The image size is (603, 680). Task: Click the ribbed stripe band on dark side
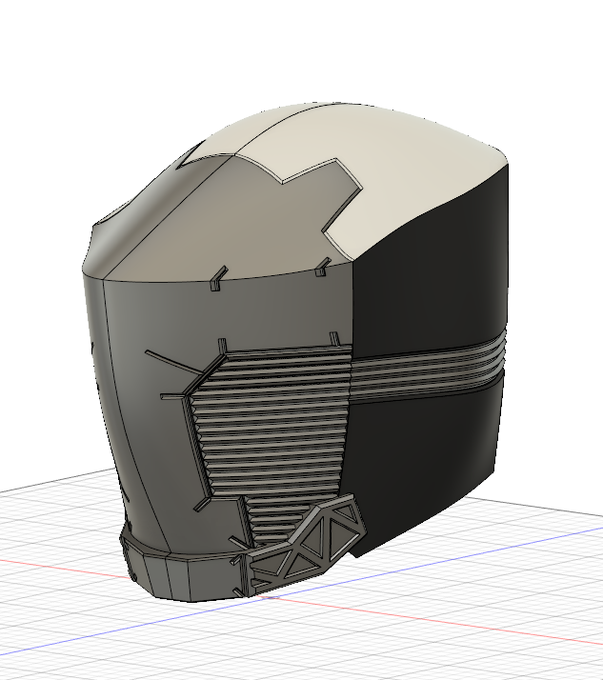(427, 366)
